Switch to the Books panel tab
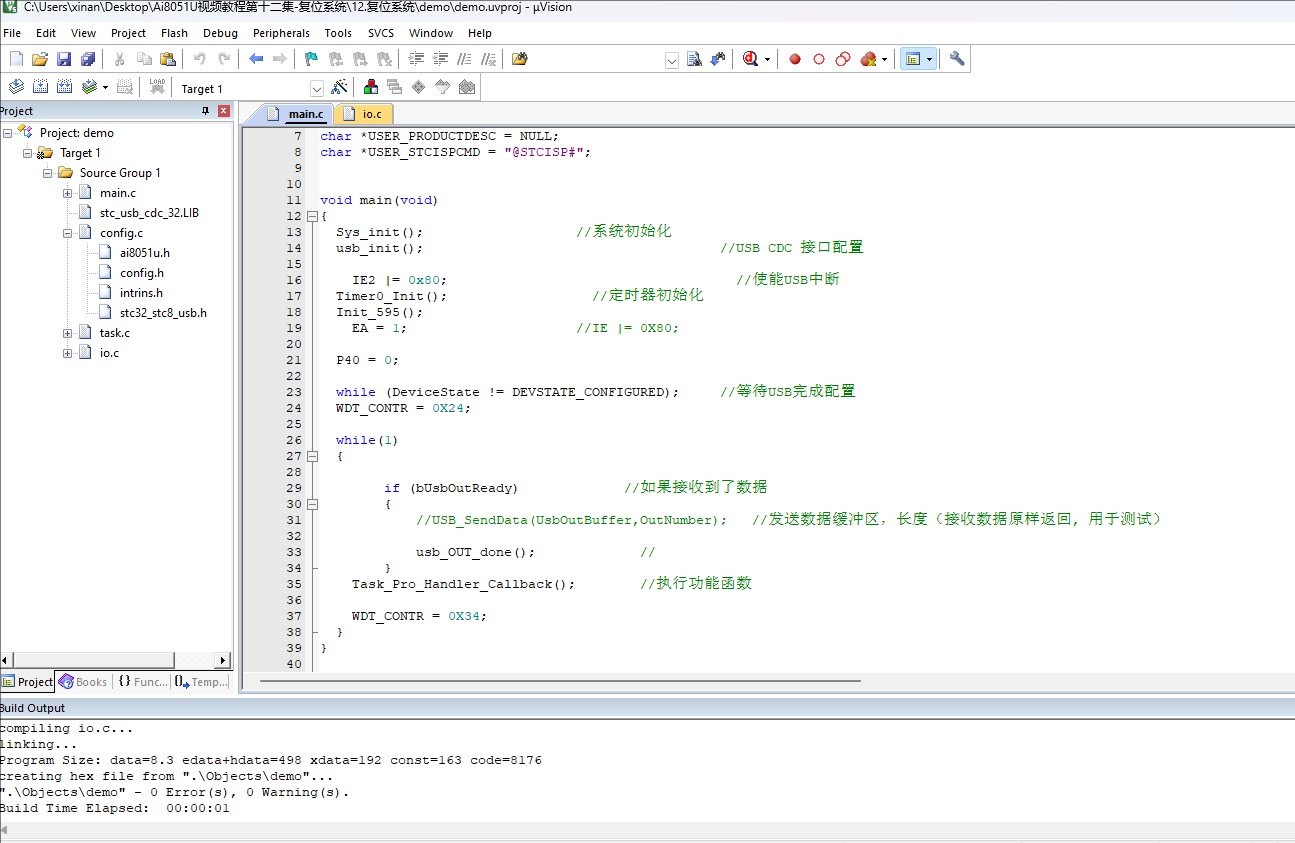This screenshot has height=843, width=1295. [83, 682]
